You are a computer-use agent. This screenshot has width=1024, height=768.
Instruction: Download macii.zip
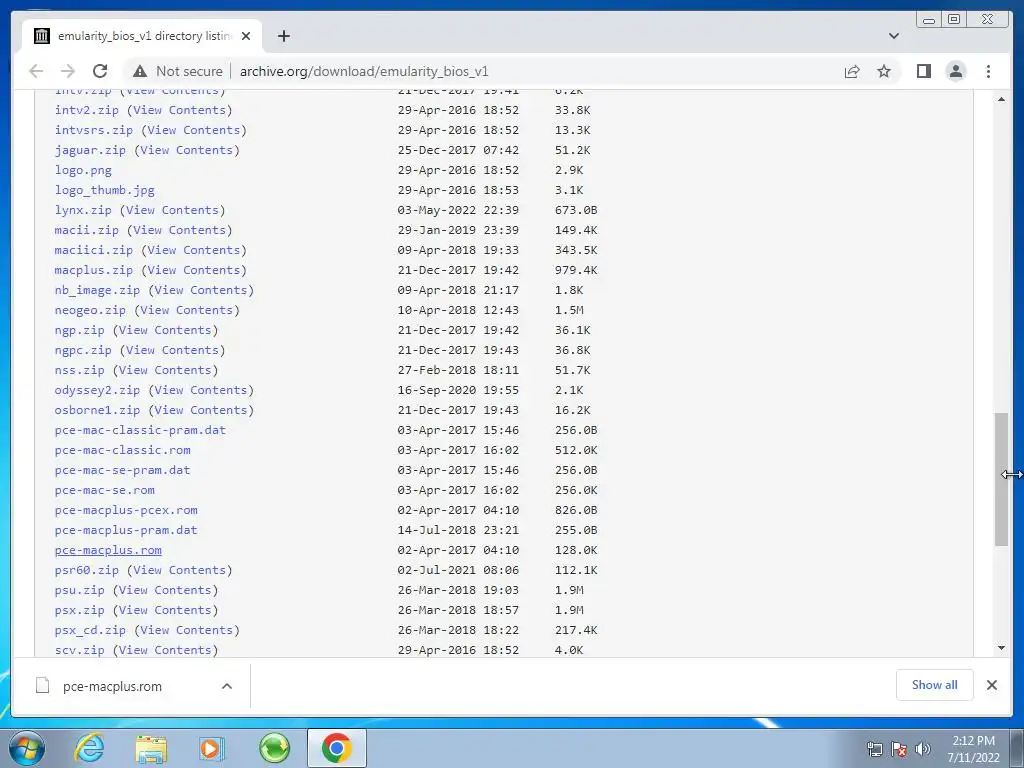(86, 230)
